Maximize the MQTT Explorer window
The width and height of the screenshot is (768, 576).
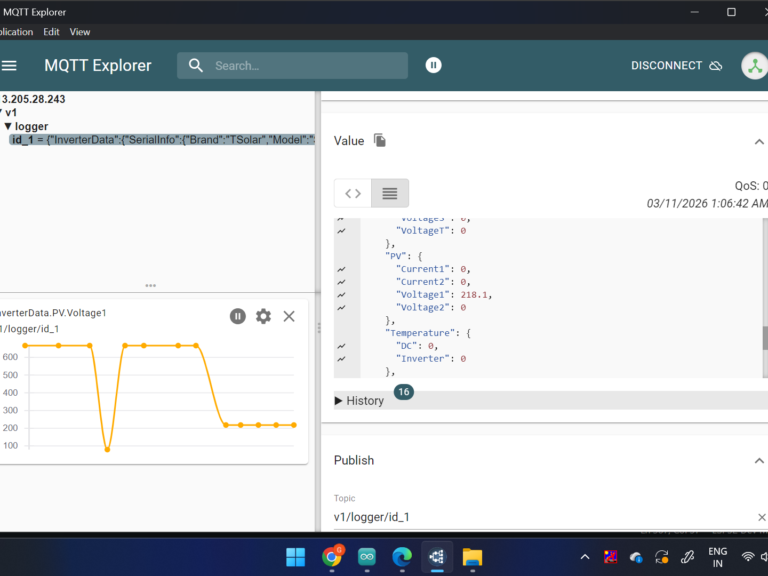tap(731, 12)
